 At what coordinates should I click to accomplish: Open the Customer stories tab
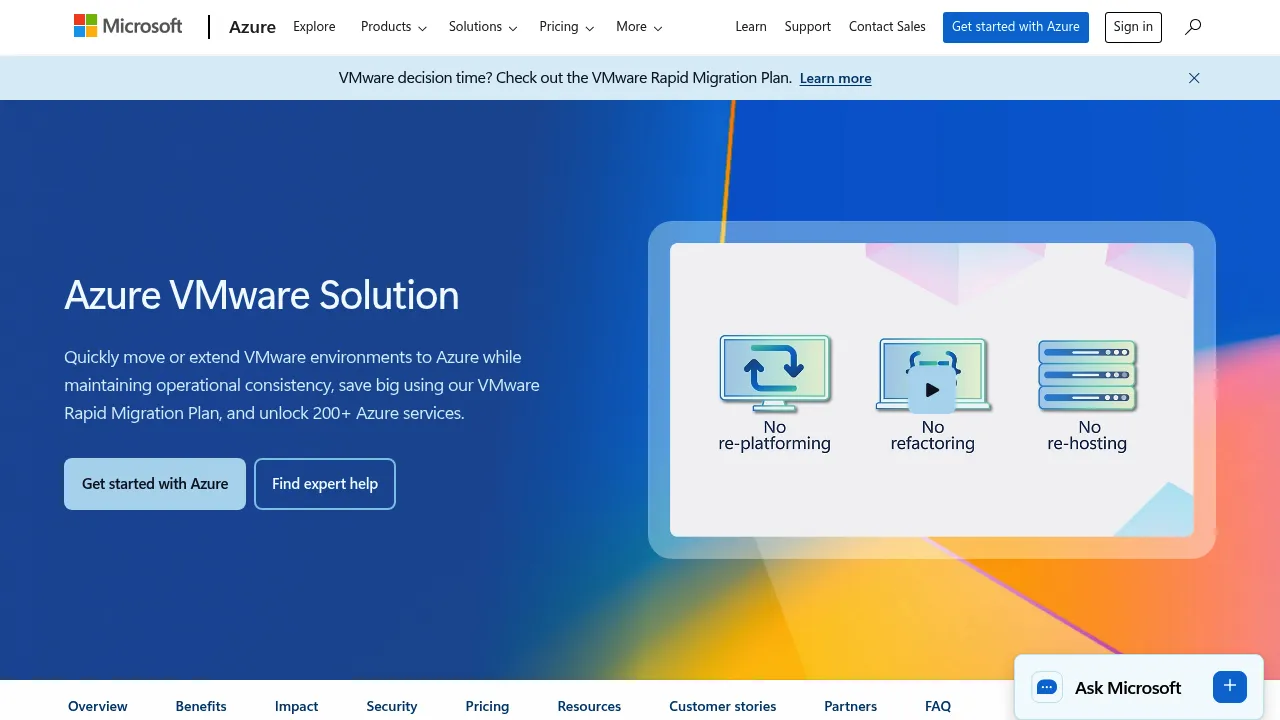723,706
